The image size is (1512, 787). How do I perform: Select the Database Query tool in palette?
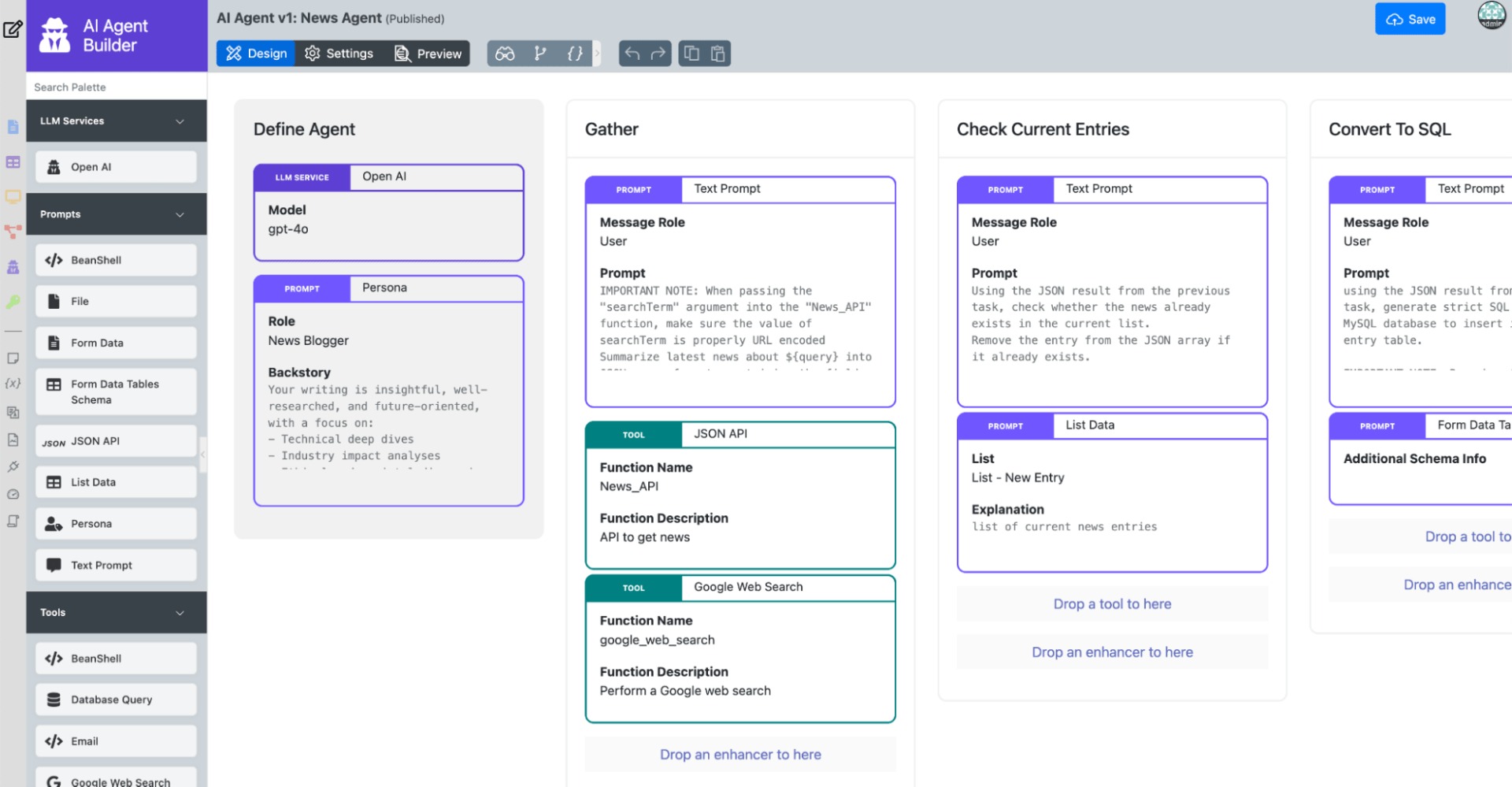116,700
